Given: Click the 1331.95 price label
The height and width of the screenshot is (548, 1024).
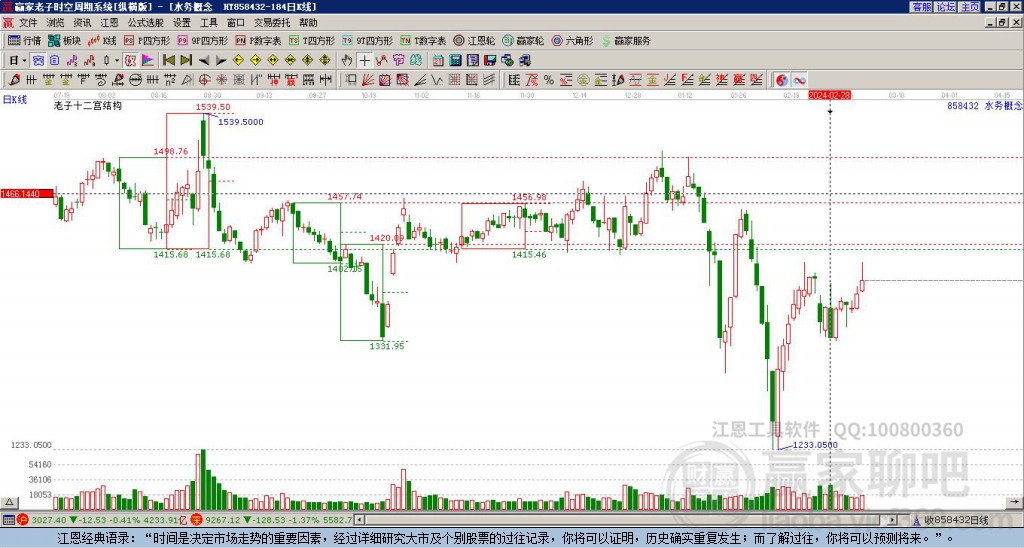Looking at the screenshot, I should click(387, 346).
